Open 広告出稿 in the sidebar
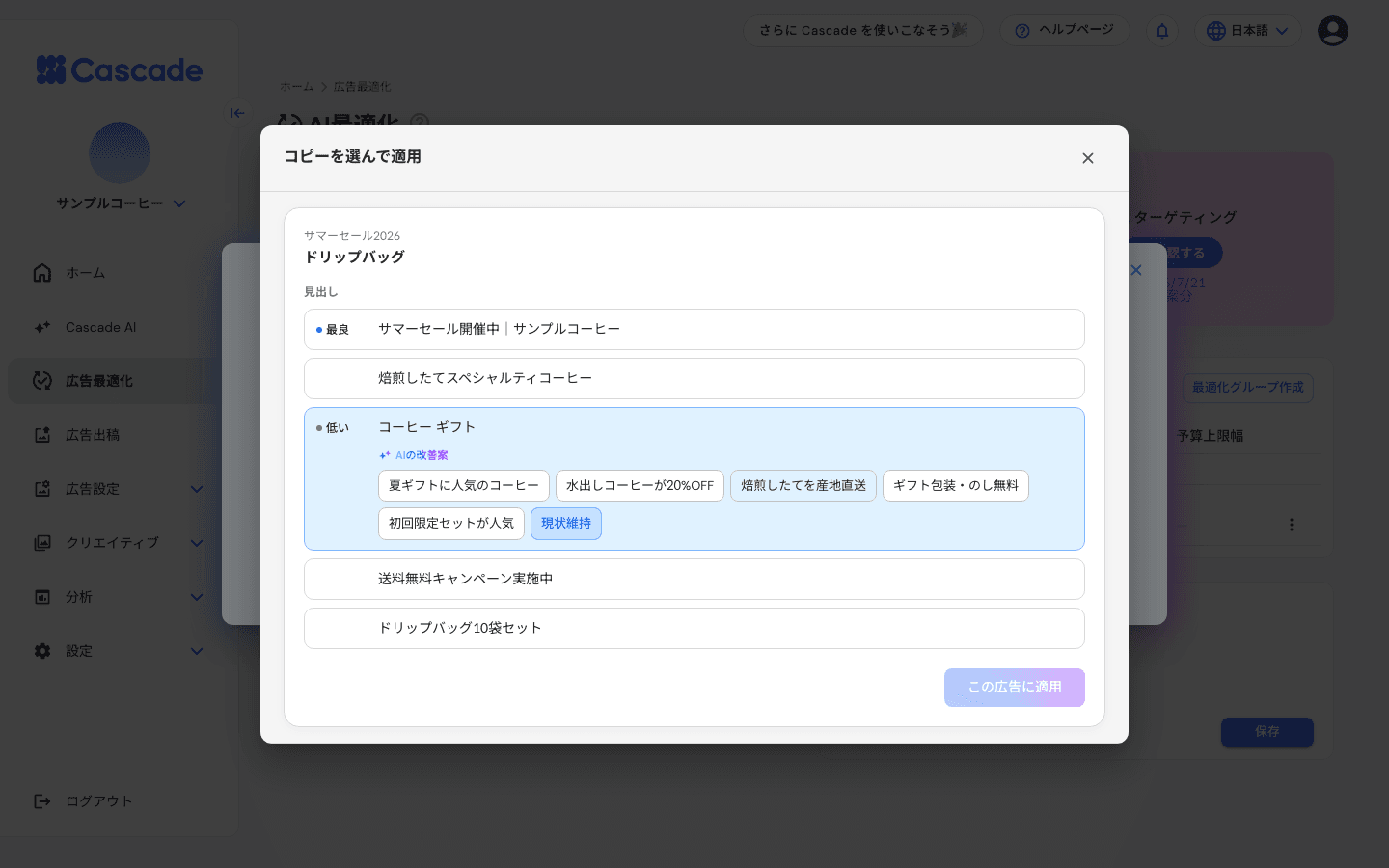The width and height of the screenshot is (1389, 868). pos(120,435)
